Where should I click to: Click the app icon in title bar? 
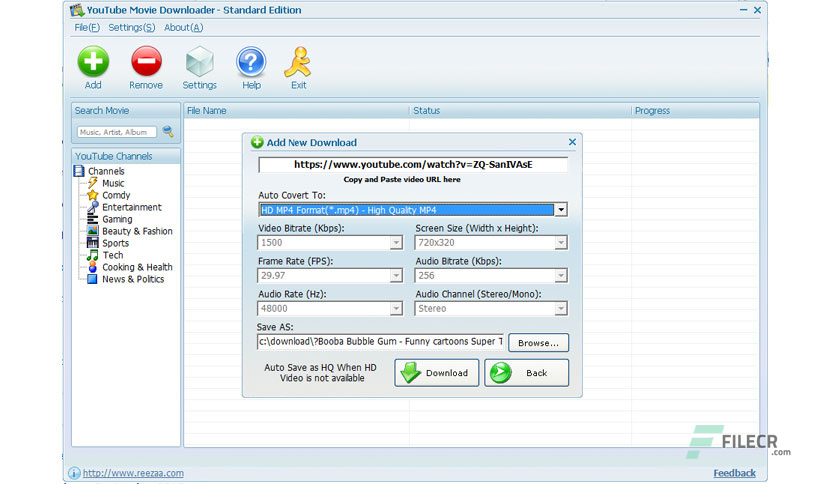pos(77,10)
